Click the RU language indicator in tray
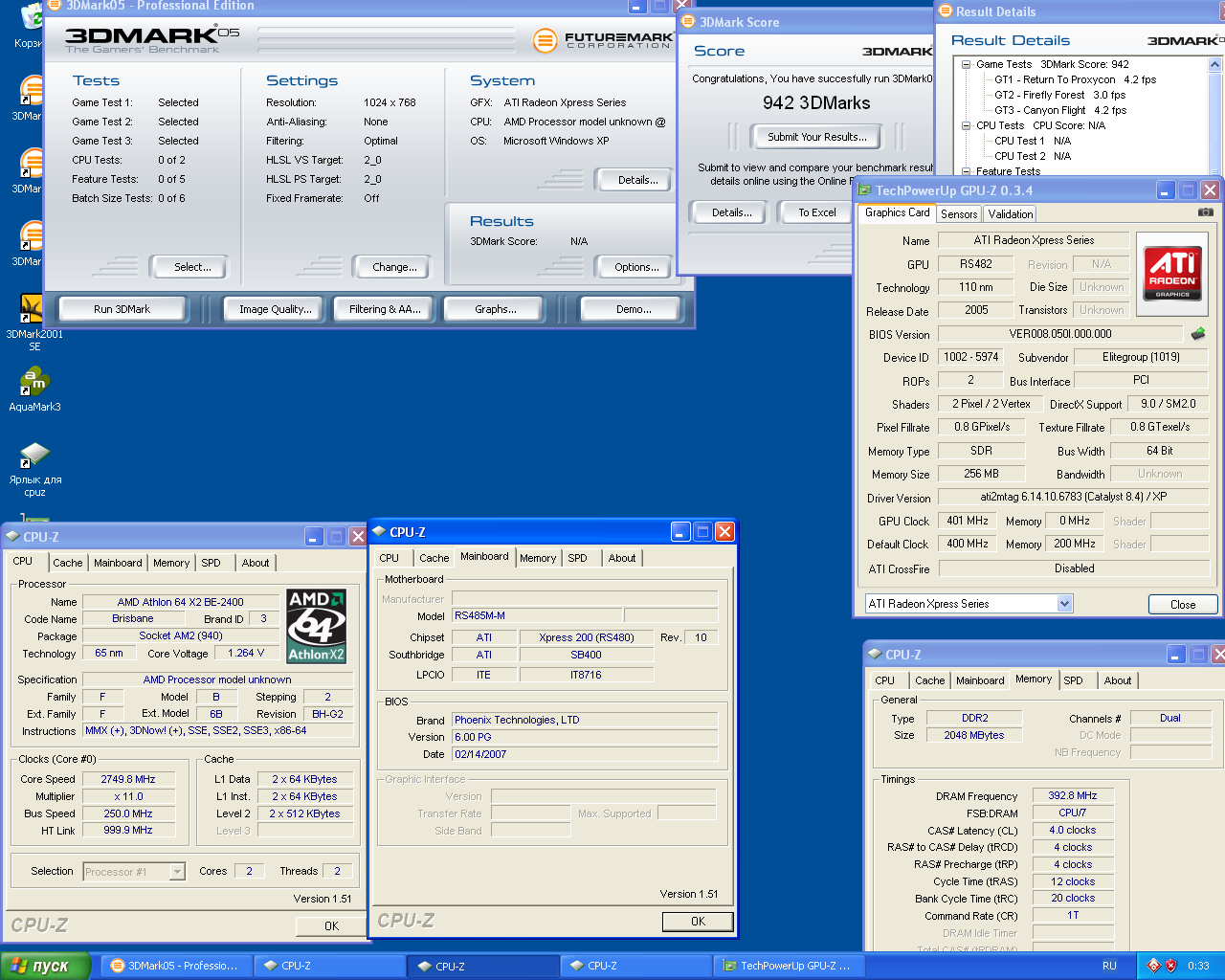1225x980 pixels. (1109, 966)
